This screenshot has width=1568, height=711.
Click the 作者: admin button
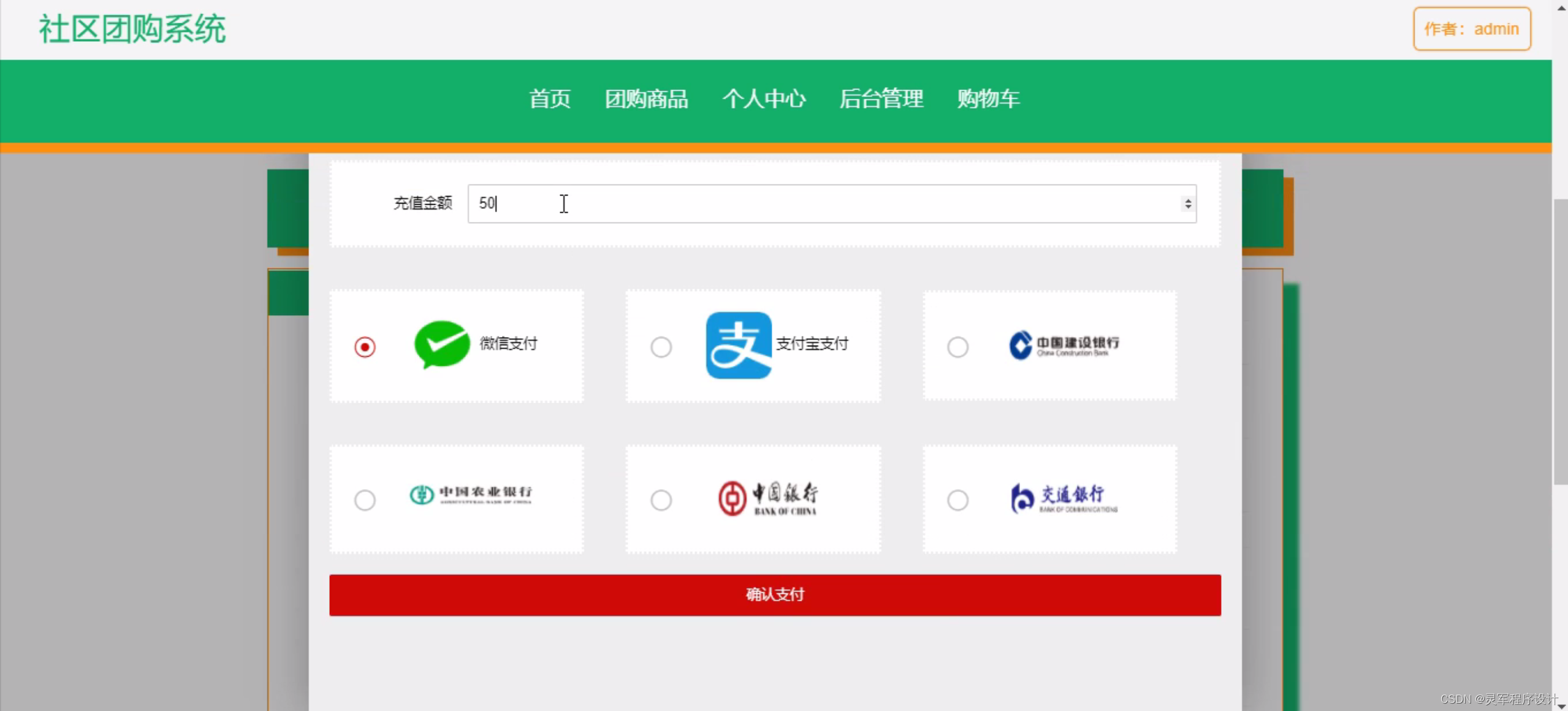[x=1471, y=29]
